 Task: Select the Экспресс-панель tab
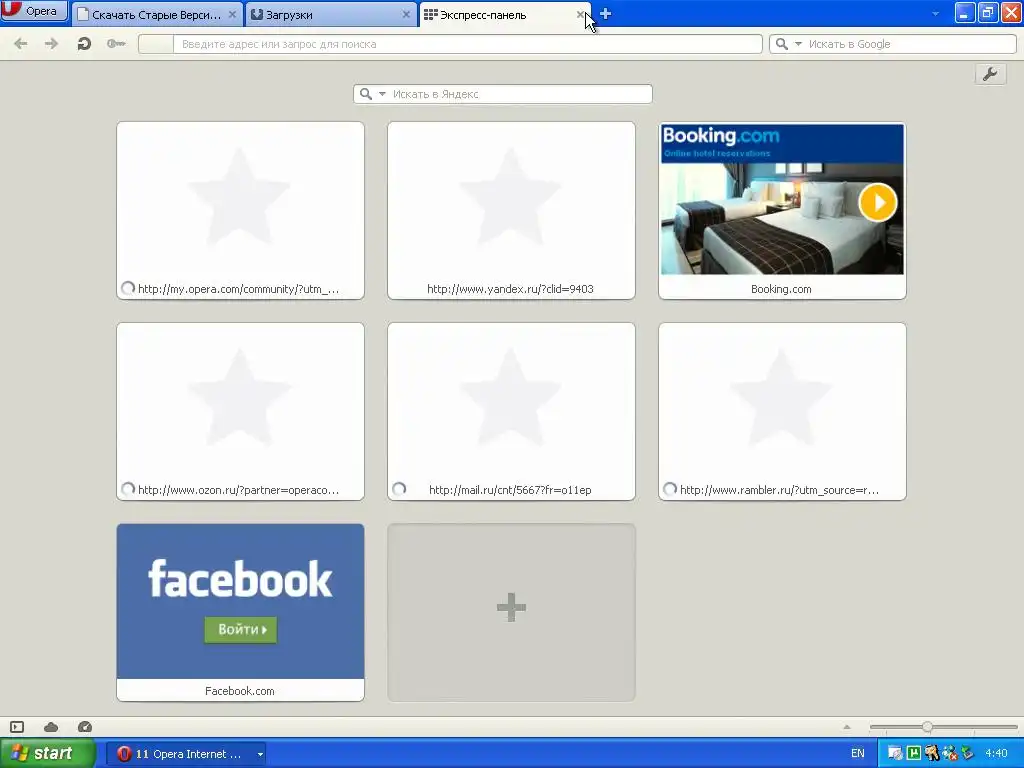[505, 14]
